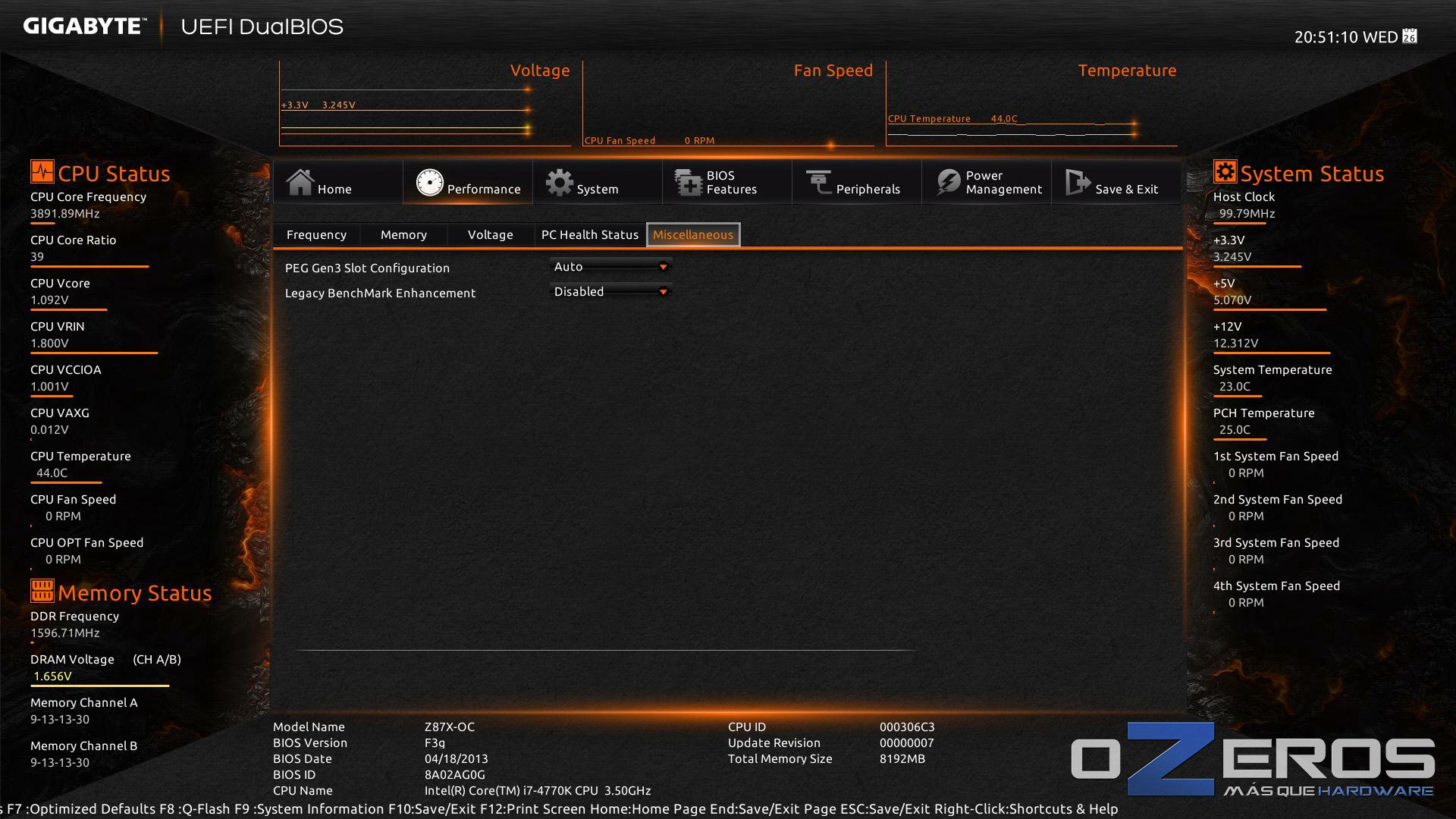Click the BIOS Version value F3g

click(435, 743)
